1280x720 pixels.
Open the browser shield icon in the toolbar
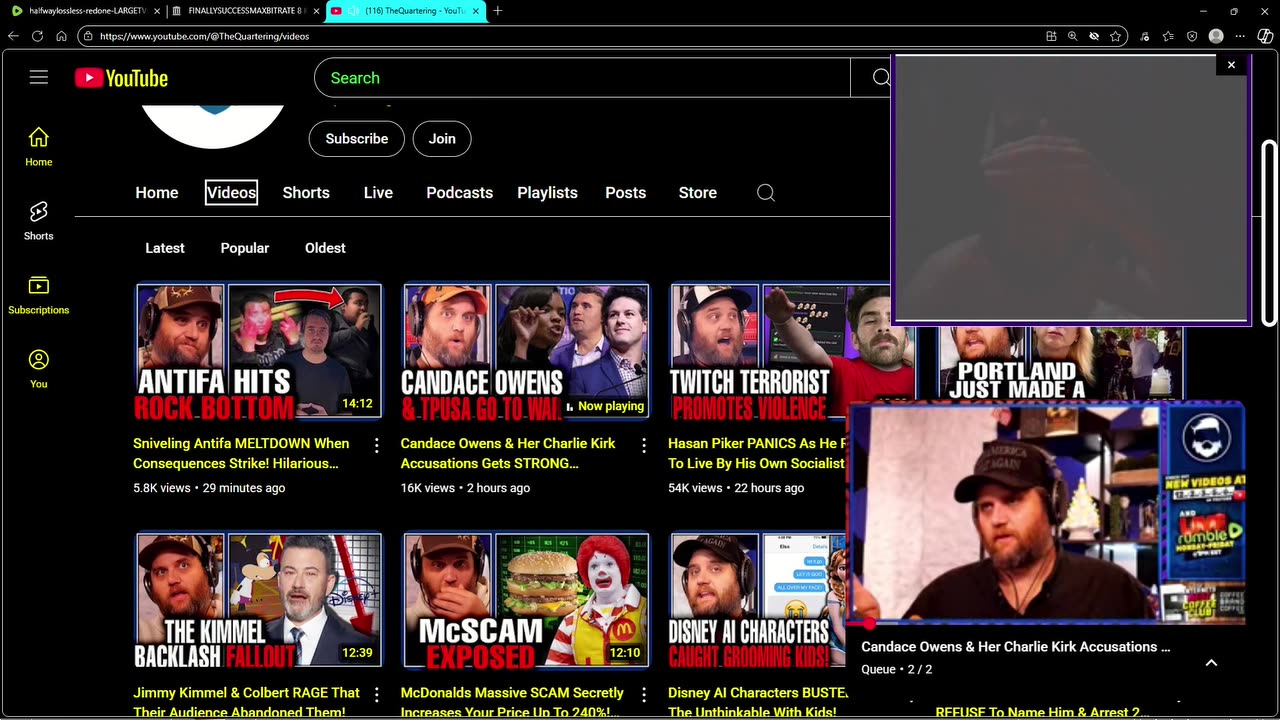[1192, 36]
